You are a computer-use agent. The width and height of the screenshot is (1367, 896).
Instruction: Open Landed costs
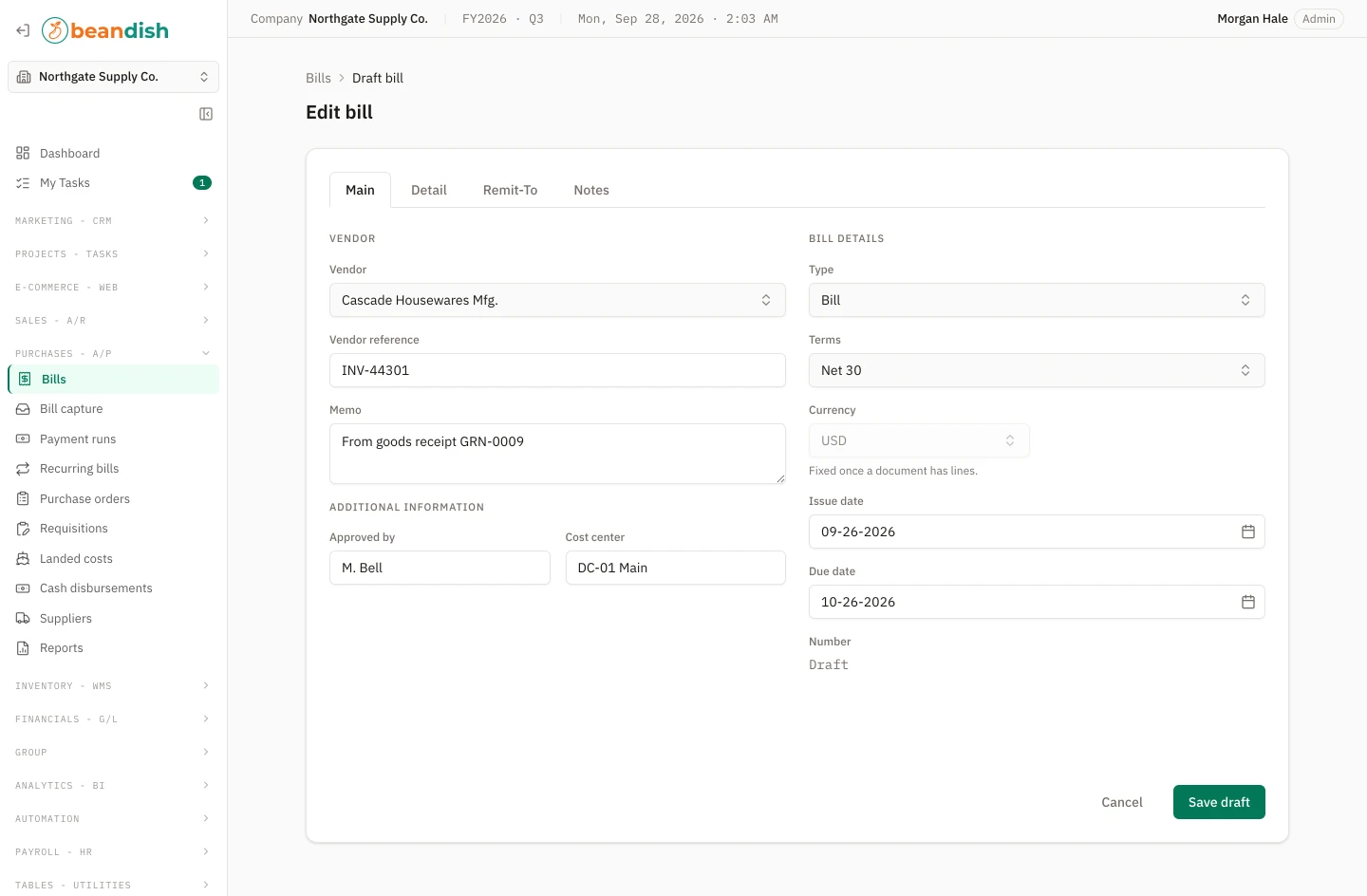(113, 559)
